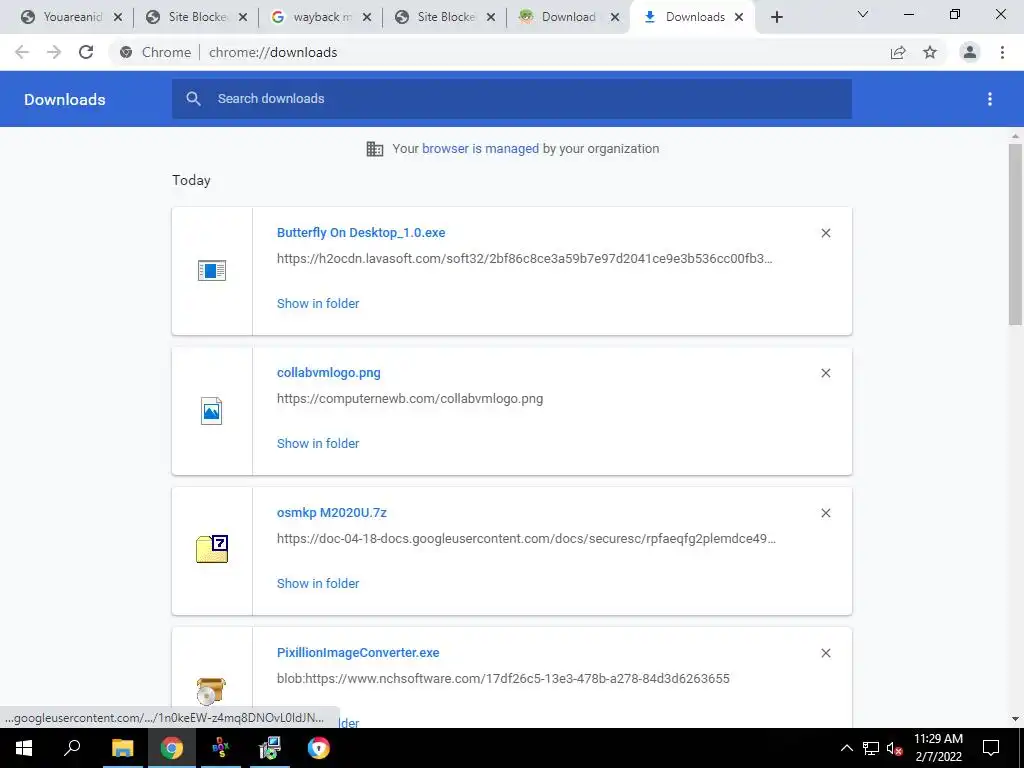Show osmkp M2020U.7z in folder
The width and height of the screenshot is (1024, 768).
pyautogui.click(x=318, y=583)
